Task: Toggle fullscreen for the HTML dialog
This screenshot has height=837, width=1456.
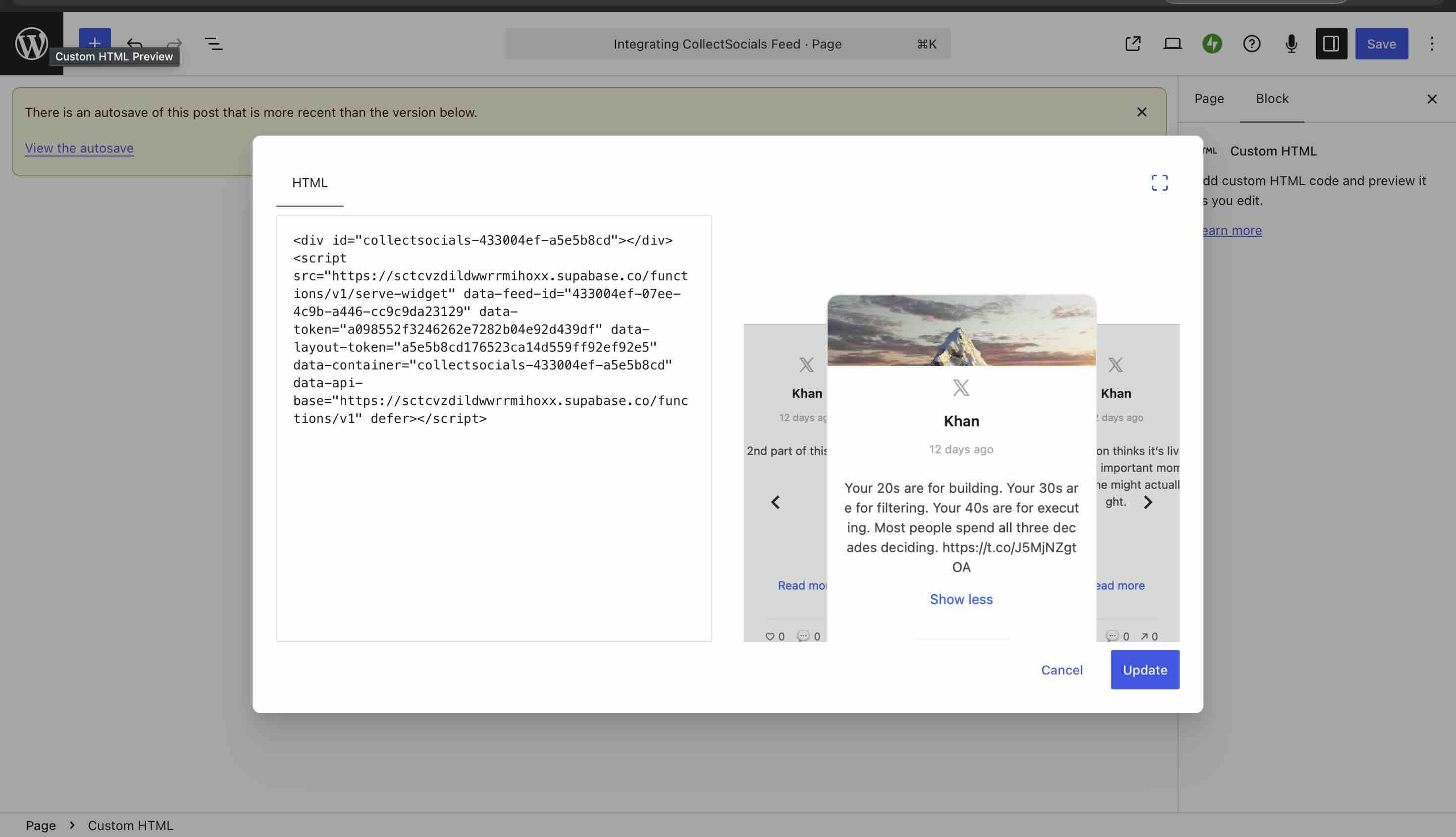Action: (1159, 182)
